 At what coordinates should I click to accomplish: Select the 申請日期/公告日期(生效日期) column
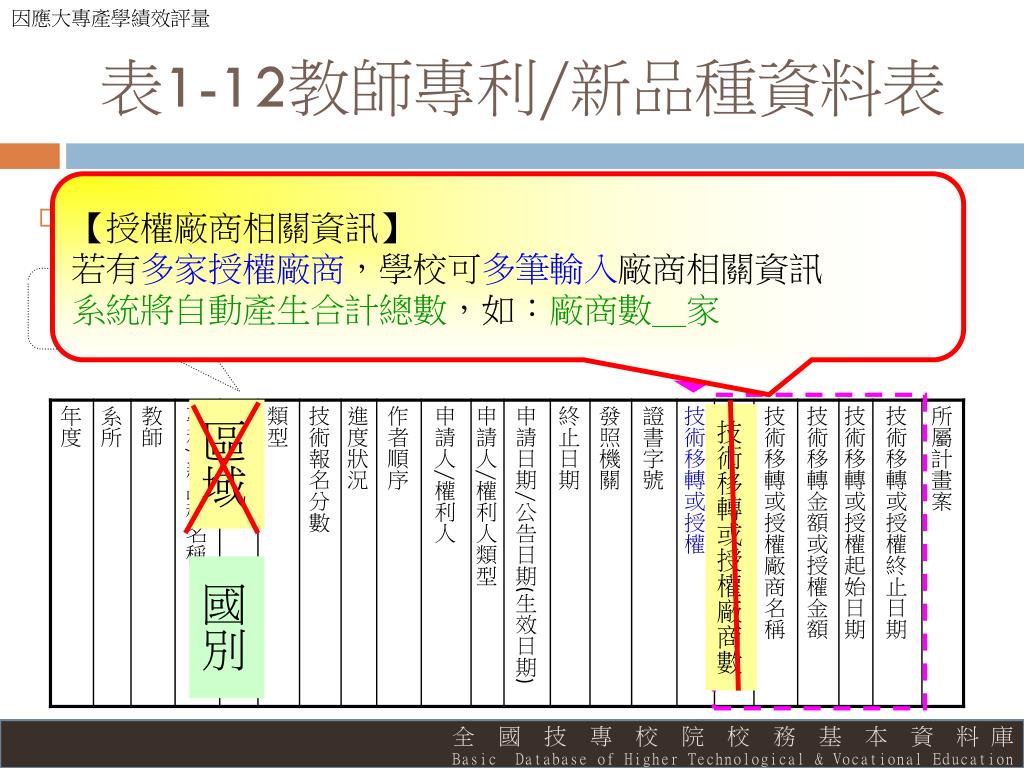coord(526,545)
